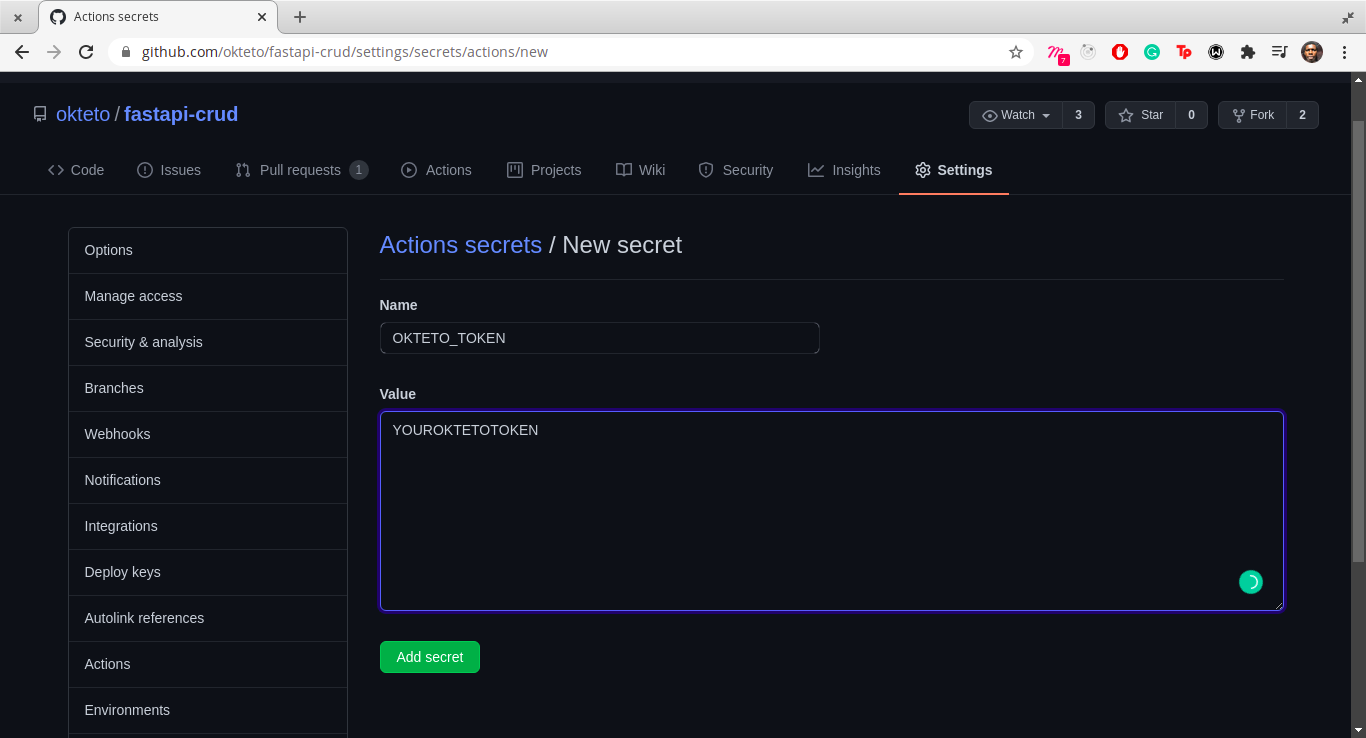Viewport: 1366px width, 738px height.
Task: Open the Watch dropdown button
Action: [1016, 115]
